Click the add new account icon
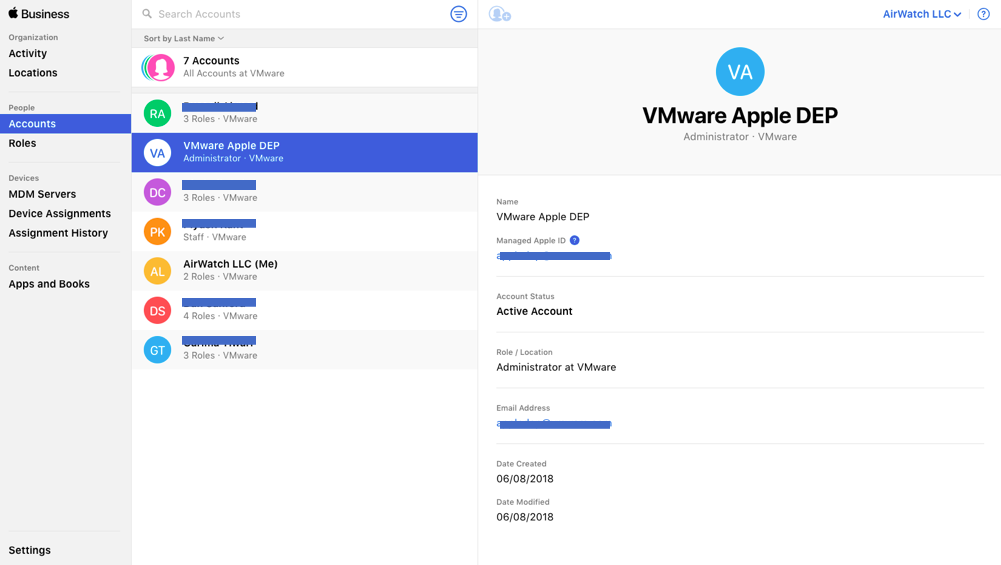Screen dimensions: 1001x565 coord(500,14)
